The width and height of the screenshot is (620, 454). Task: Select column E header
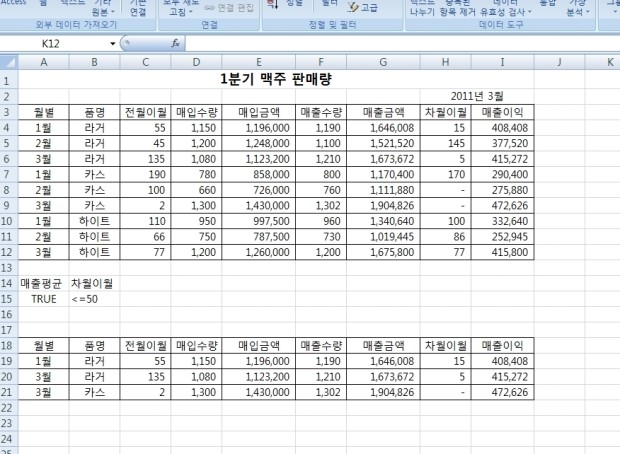259,62
